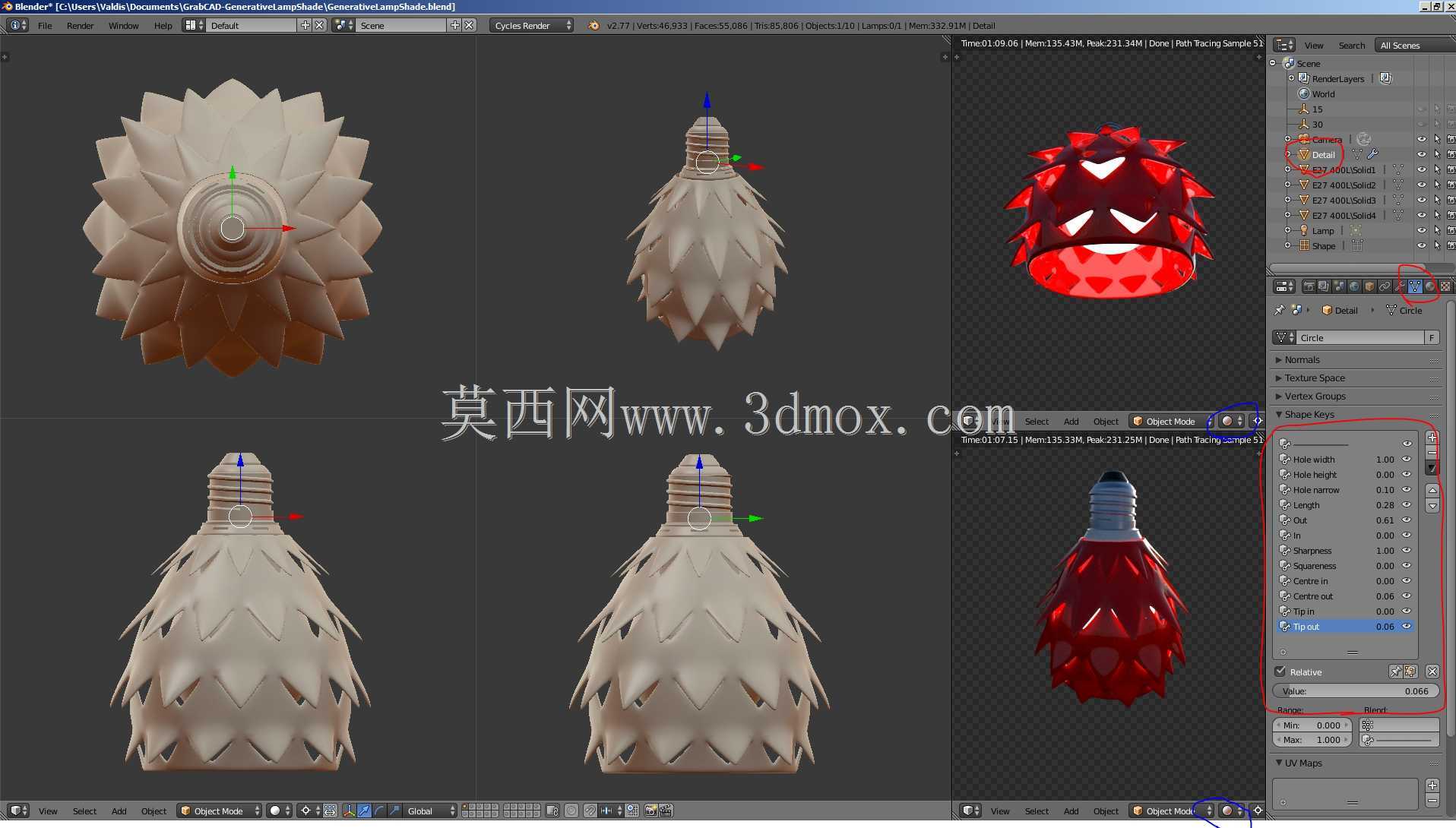Open the Constraints properties tab (chain icon)
Screen dimensions: 1456x828
1385,286
